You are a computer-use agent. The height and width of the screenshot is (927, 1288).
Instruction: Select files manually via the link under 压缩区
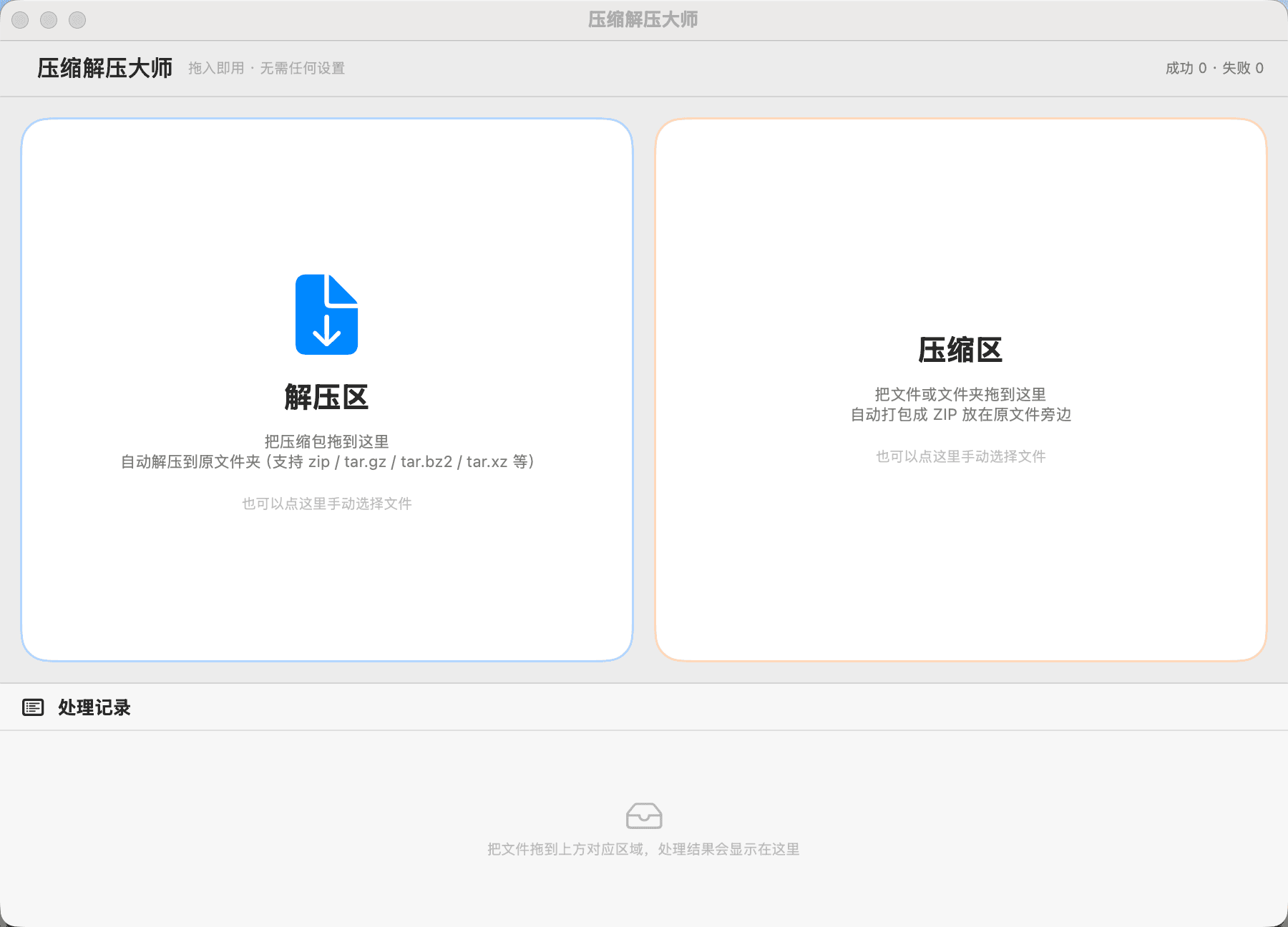961,456
